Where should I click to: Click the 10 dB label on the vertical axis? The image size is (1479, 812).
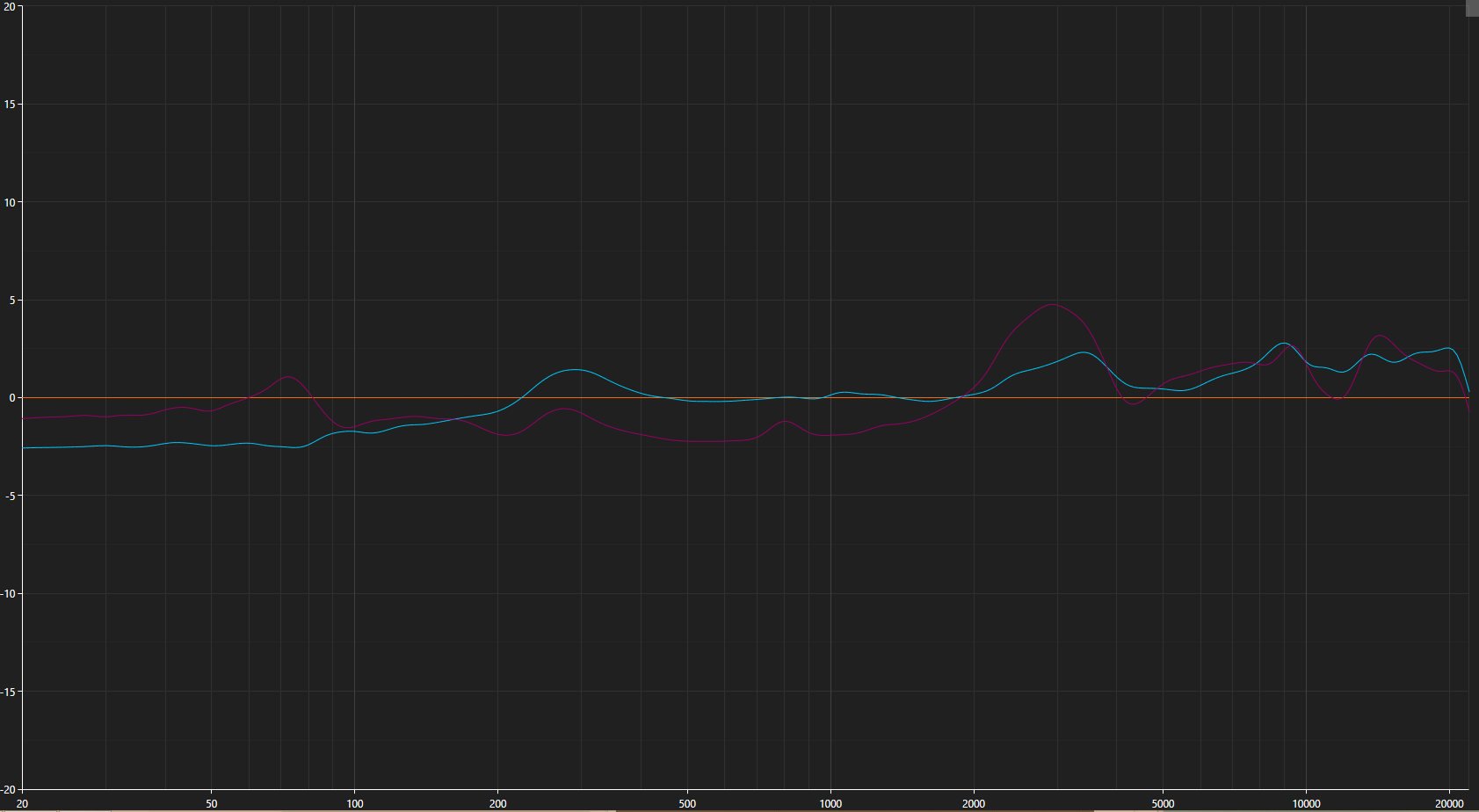[10, 202]
